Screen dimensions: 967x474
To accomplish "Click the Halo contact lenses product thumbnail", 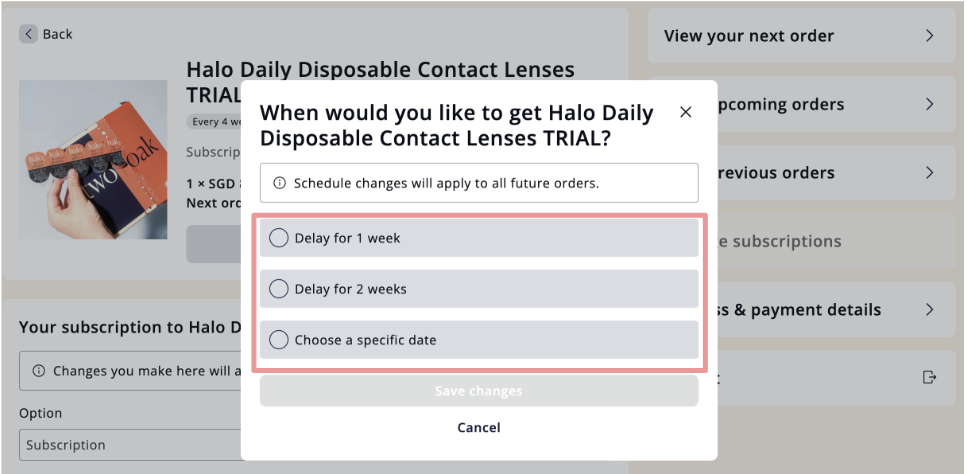I will [93, 159].
